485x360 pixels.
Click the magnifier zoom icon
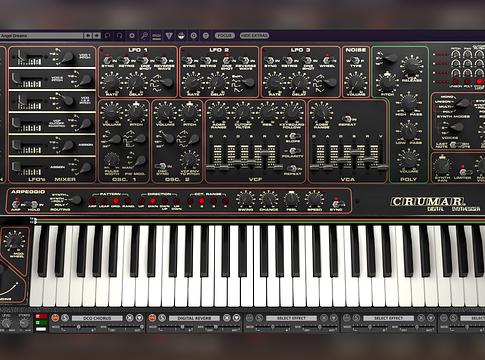(x=144, y=36)
